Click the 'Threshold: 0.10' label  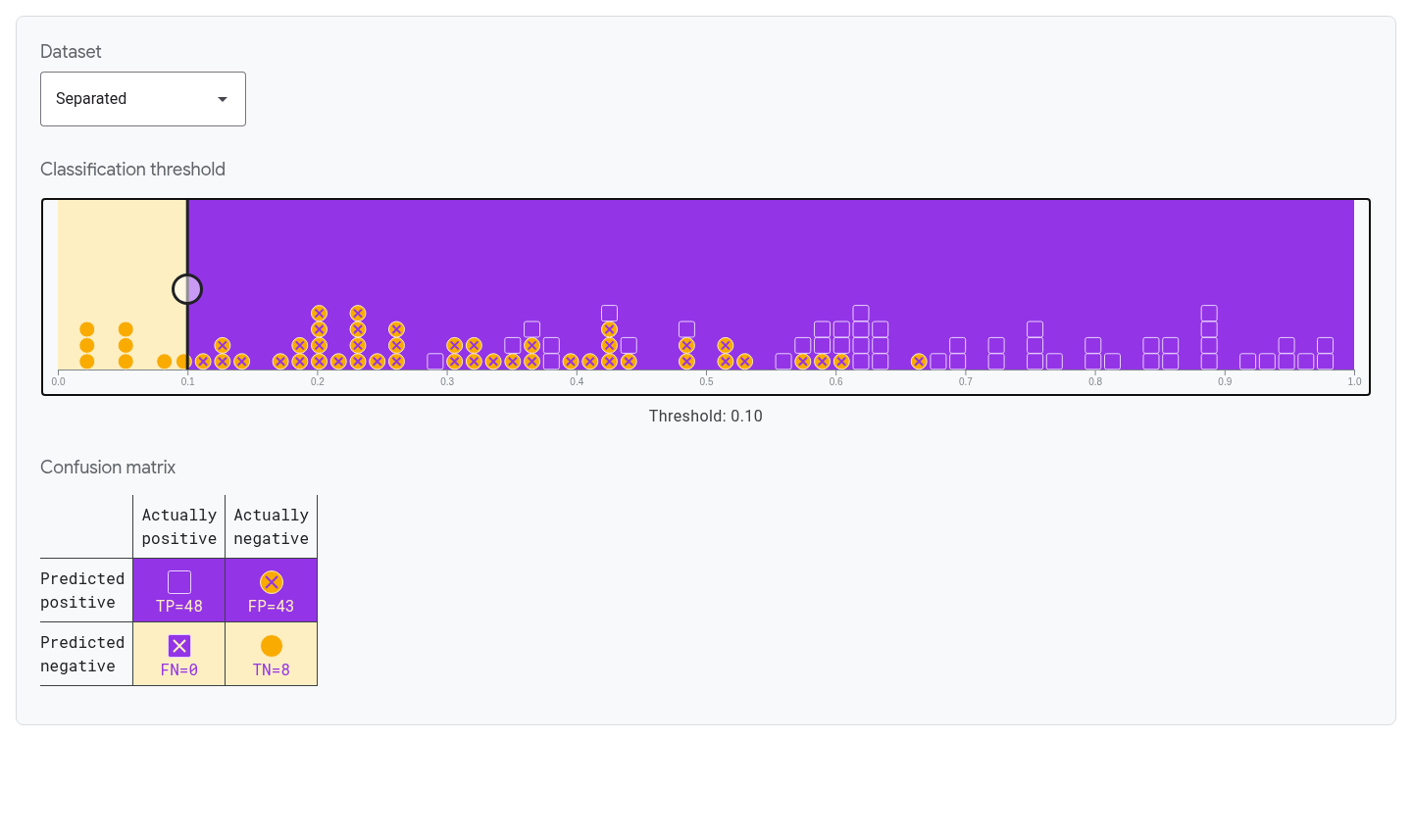click(x=706, y=417)
